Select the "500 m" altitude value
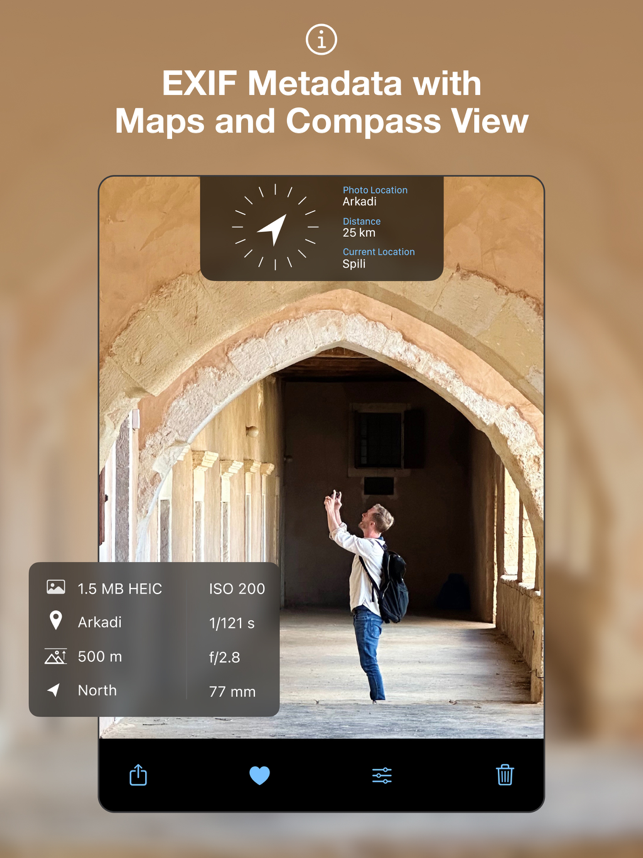Screen dimensions: 643x858 [x=100, y=657]
